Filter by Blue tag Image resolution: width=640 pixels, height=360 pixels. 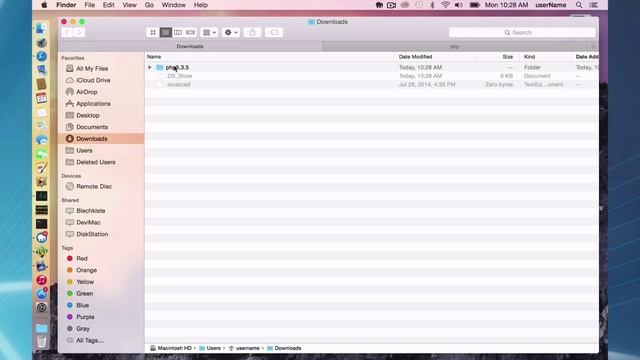[x=82, y=305]
